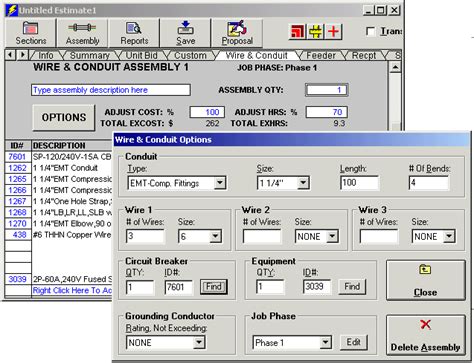474x363 pixels.
Task: Click the DESCRIPTION column header
Action: pyautogui.click(x=72, y=146)
